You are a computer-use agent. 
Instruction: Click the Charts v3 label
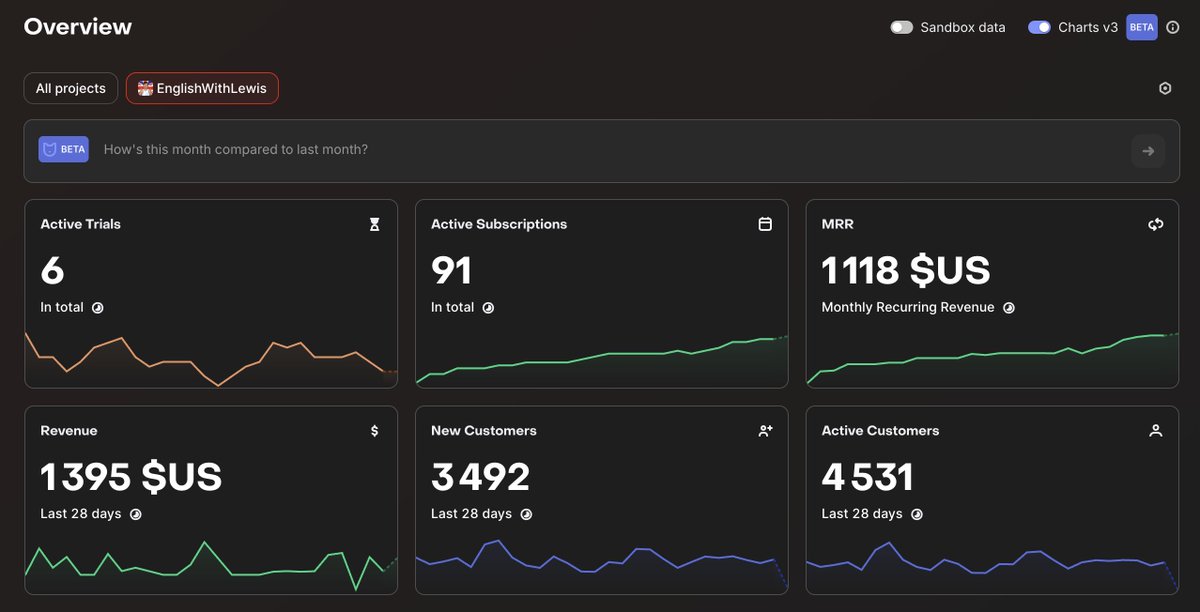[x=1088, y=27]
